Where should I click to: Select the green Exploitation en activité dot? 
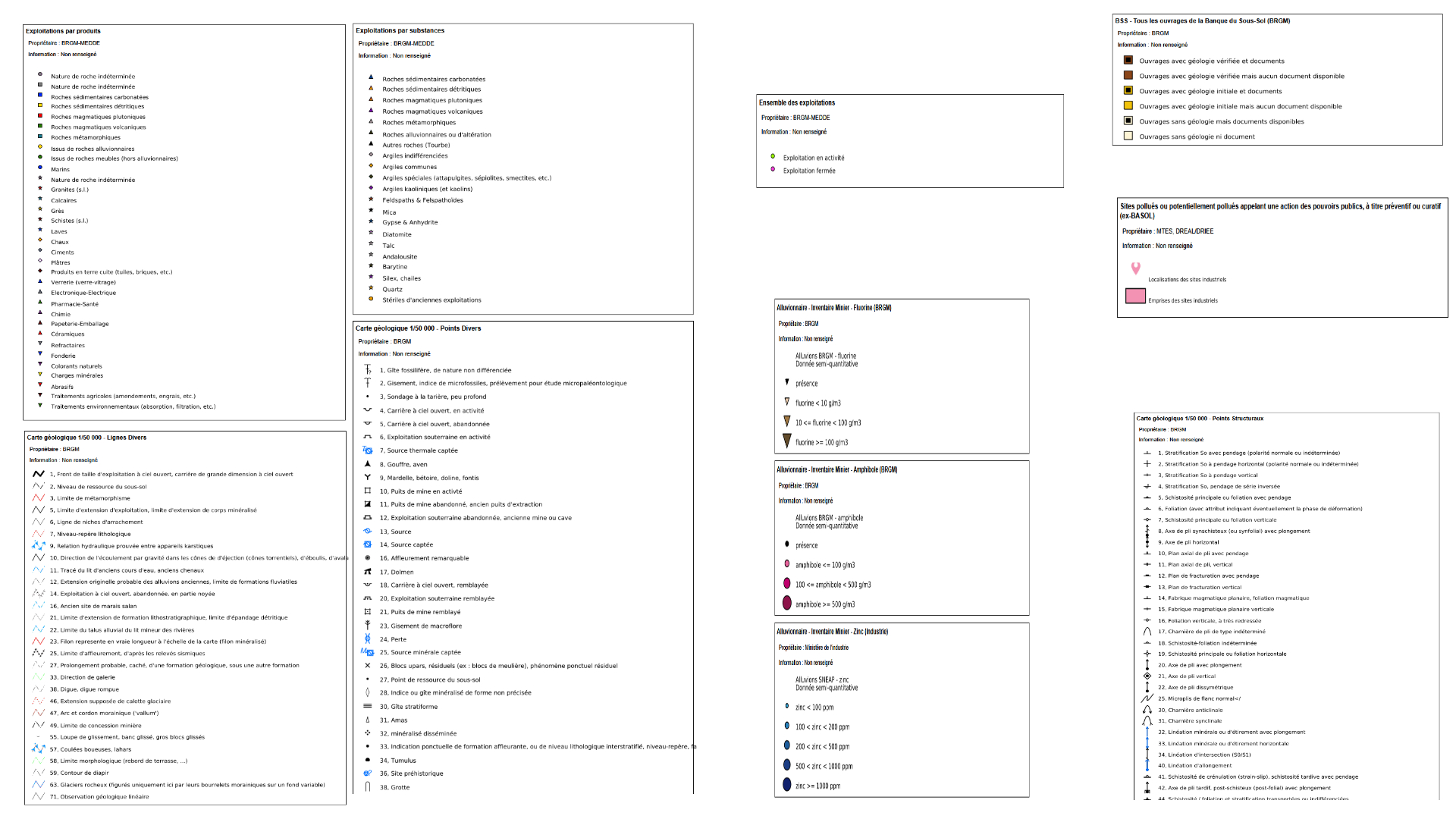point(773,157)
